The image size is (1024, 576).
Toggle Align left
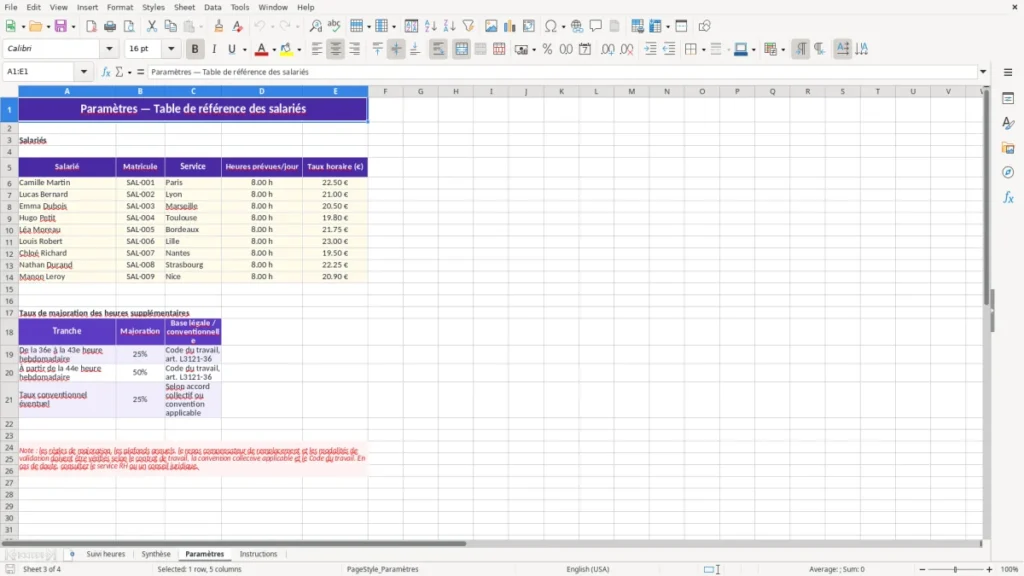point(317,49)
